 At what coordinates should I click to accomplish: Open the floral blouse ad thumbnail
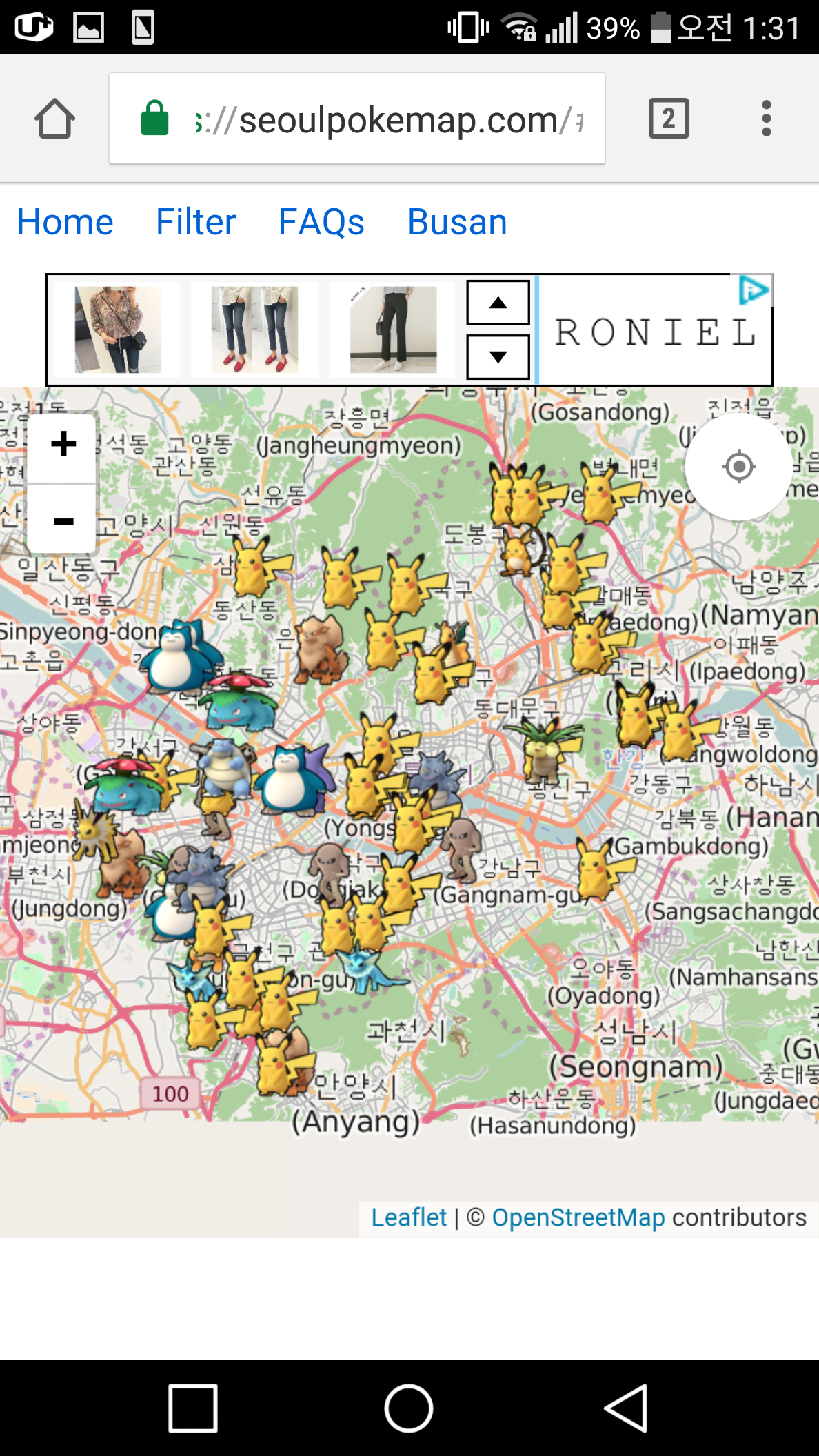tap(118, 330)
